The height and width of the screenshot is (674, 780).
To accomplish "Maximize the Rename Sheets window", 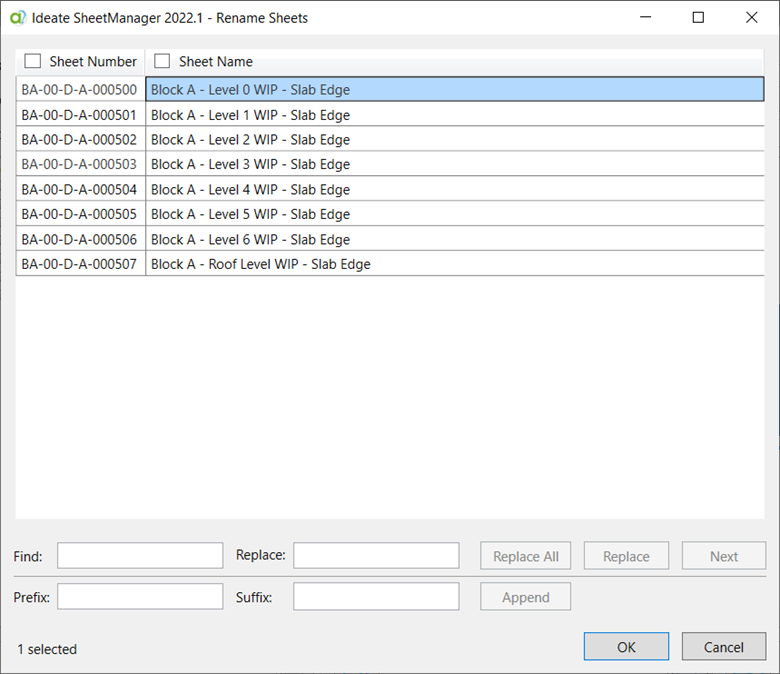I will [x=698, y=17].
